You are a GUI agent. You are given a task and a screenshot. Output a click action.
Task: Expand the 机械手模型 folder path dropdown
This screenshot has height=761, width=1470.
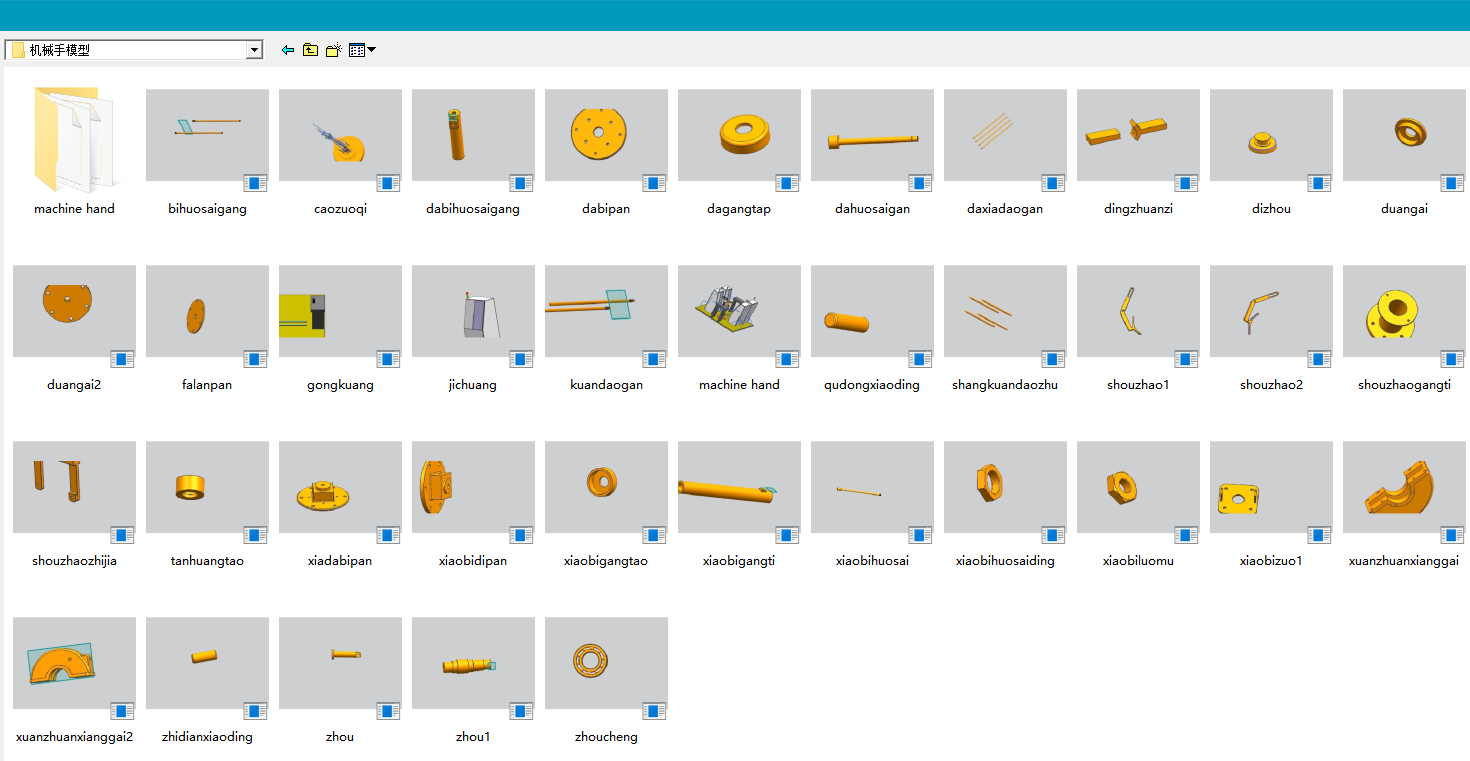(x=254, y=50)
